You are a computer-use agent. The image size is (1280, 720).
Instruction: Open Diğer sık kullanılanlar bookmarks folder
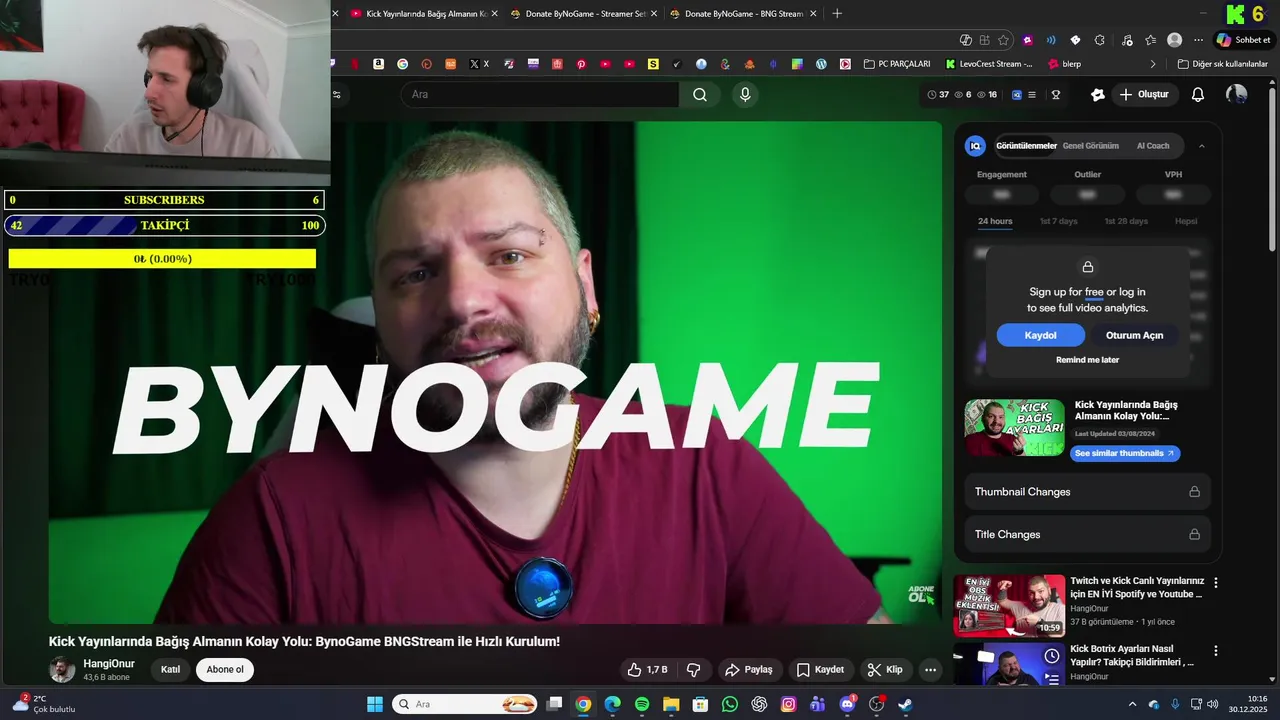[1222, 64]
